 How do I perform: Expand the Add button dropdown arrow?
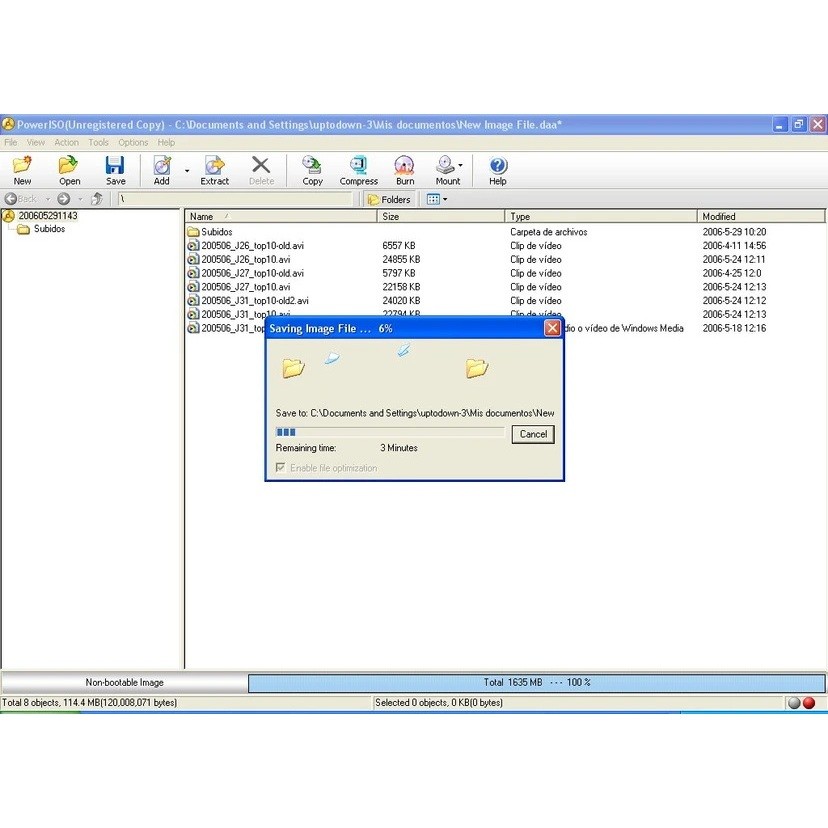click(186, 171)
